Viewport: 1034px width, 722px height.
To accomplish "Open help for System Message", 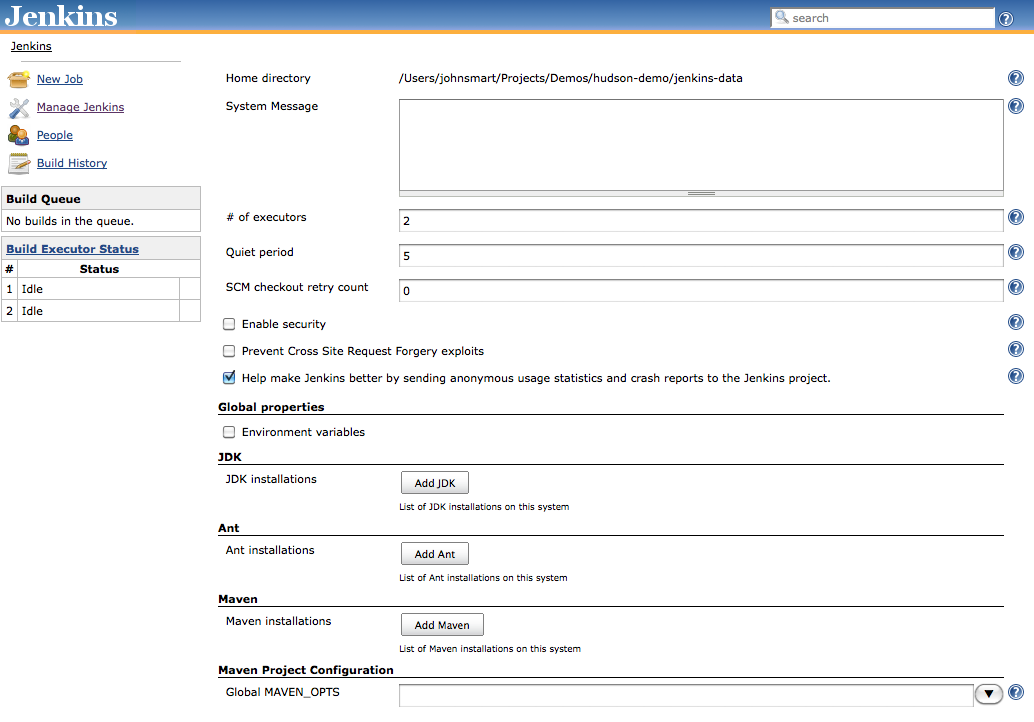I will pos(1016,106).
